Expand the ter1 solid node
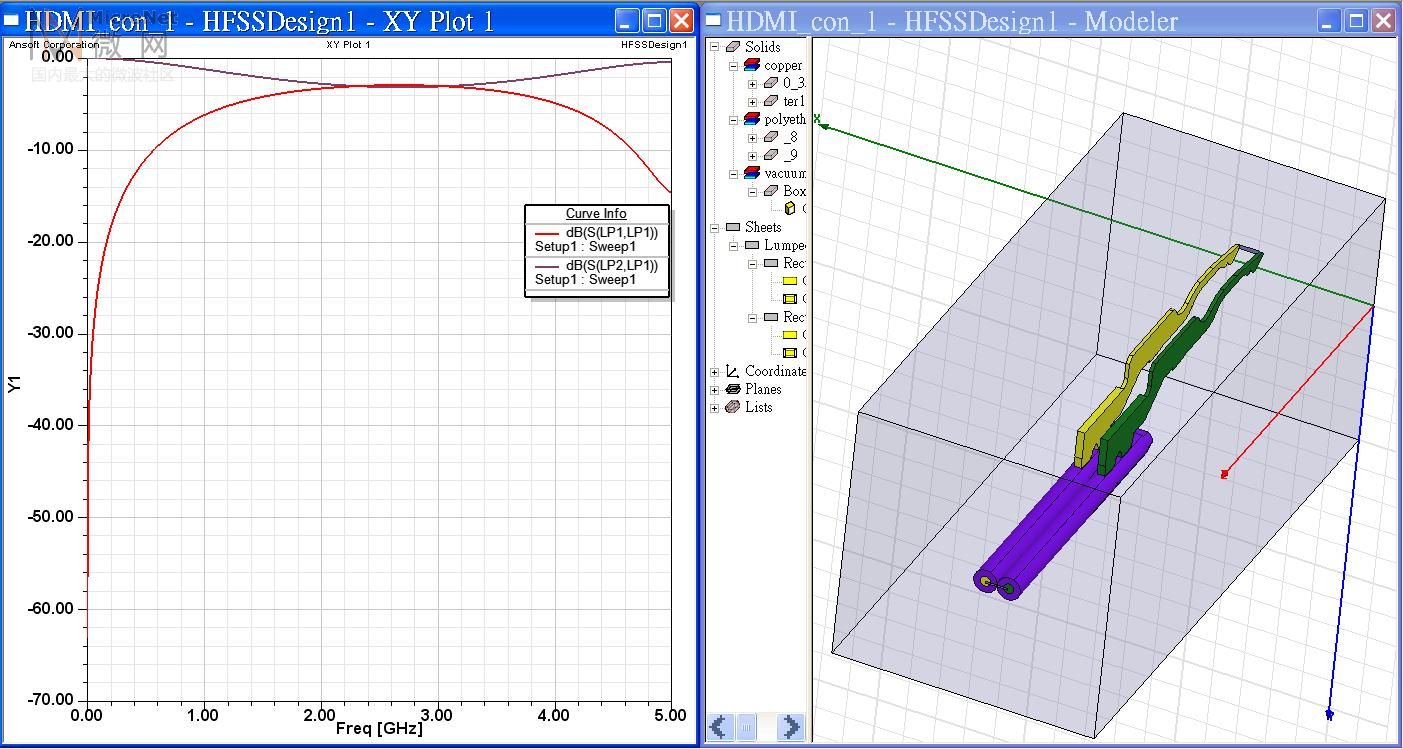 point(752,102)
